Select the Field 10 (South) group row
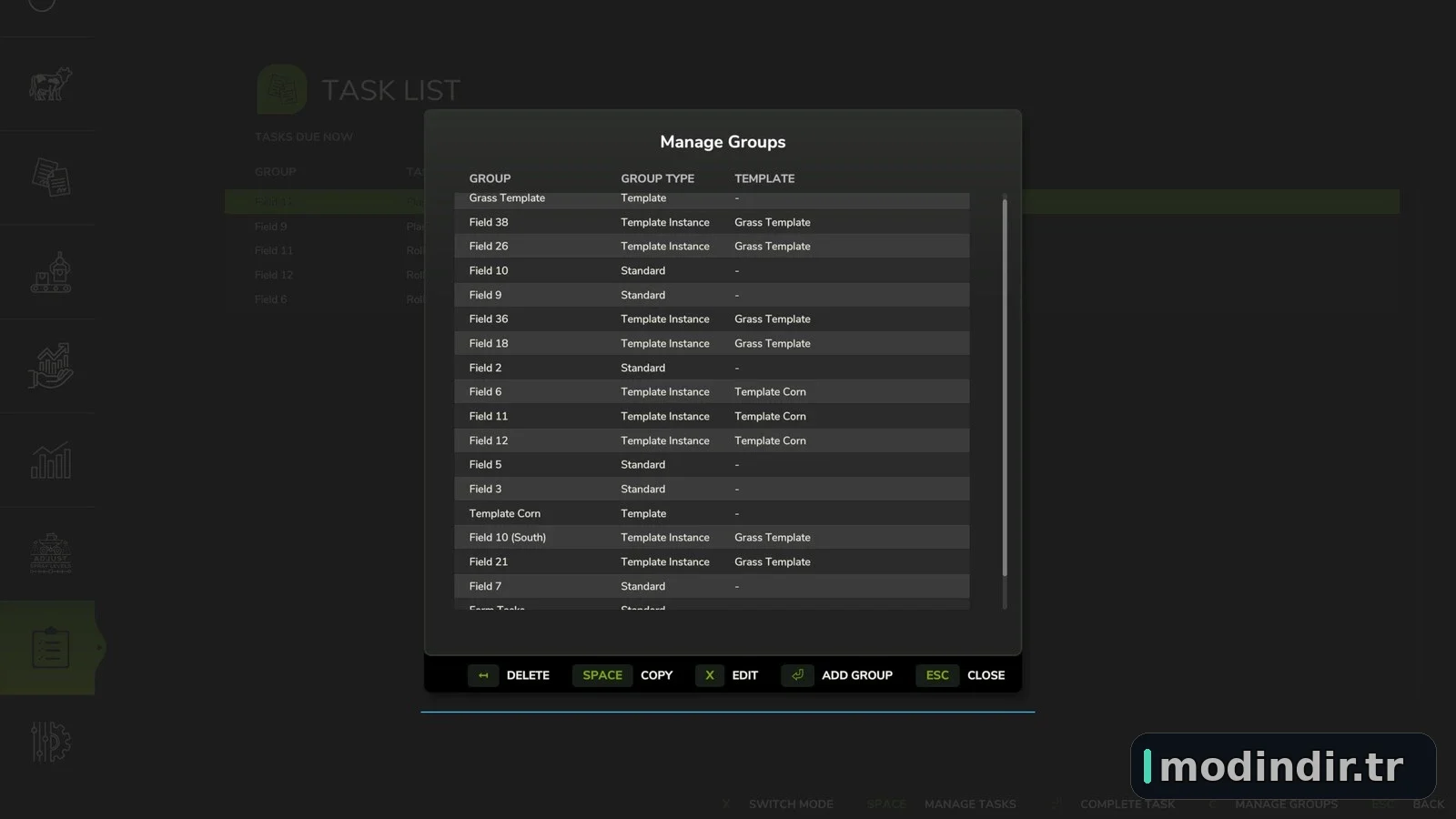 (712, 538)
